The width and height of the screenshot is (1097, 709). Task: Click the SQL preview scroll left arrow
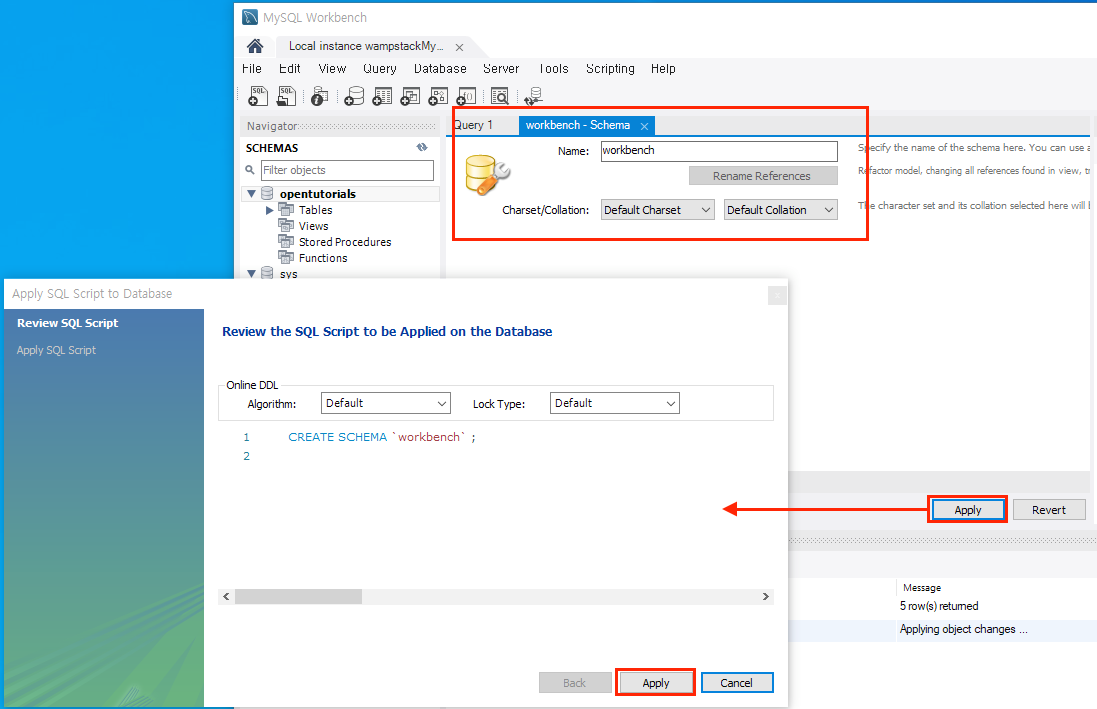click(226, 596)
